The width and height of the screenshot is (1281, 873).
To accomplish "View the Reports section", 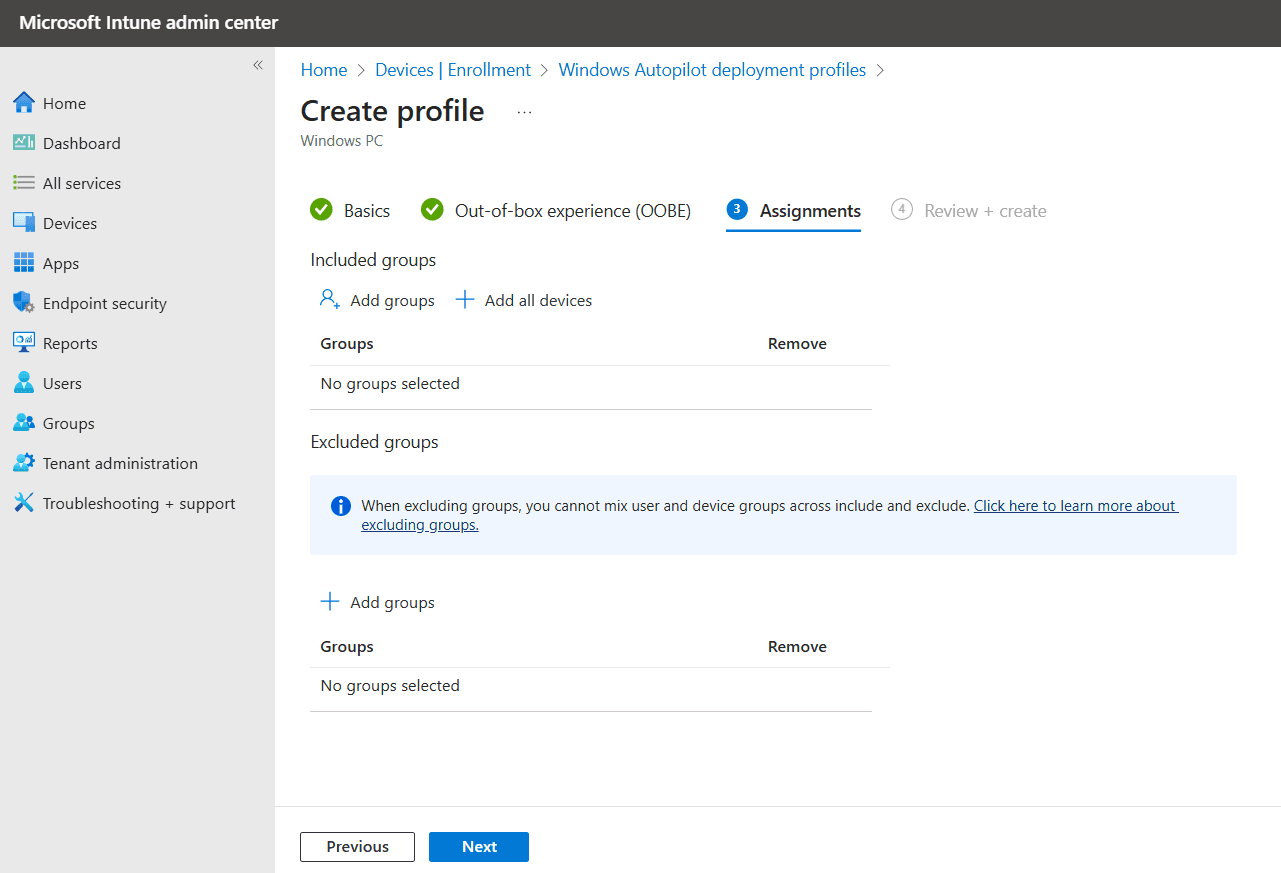I will pyautogui.click(x=71, y=342).
